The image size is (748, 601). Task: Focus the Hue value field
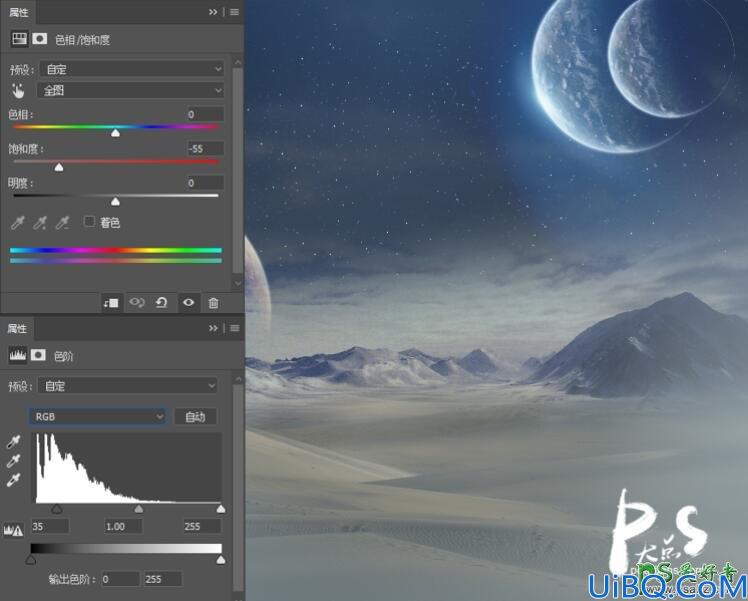(205, 114)
